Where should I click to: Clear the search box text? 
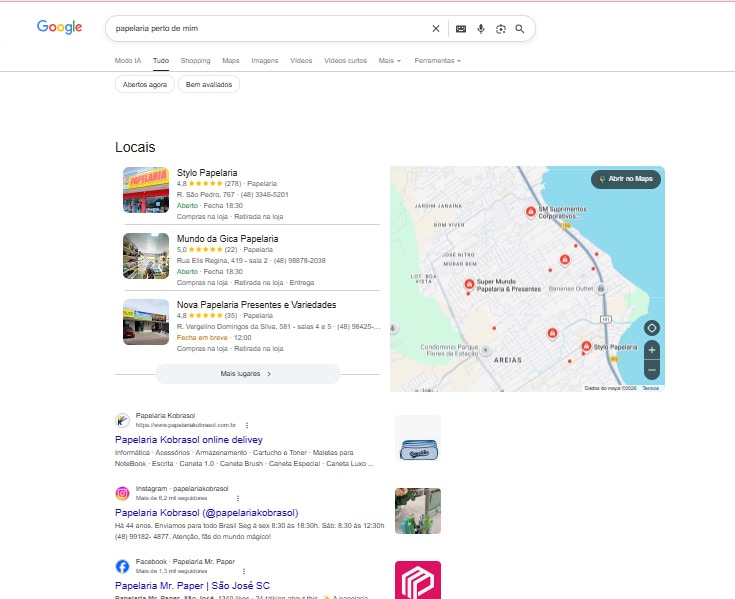pyautogui.click(x=435, y=29)
